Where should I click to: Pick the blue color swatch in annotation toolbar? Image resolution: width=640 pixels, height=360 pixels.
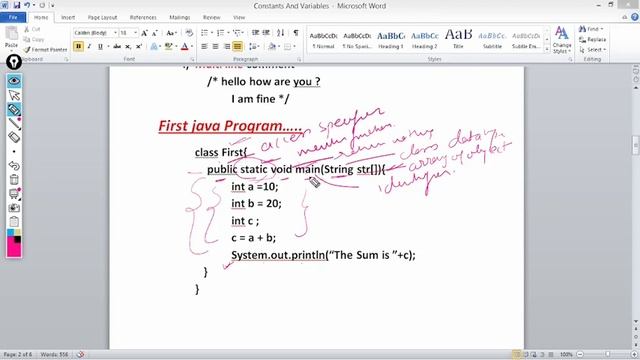pos(10,233)
